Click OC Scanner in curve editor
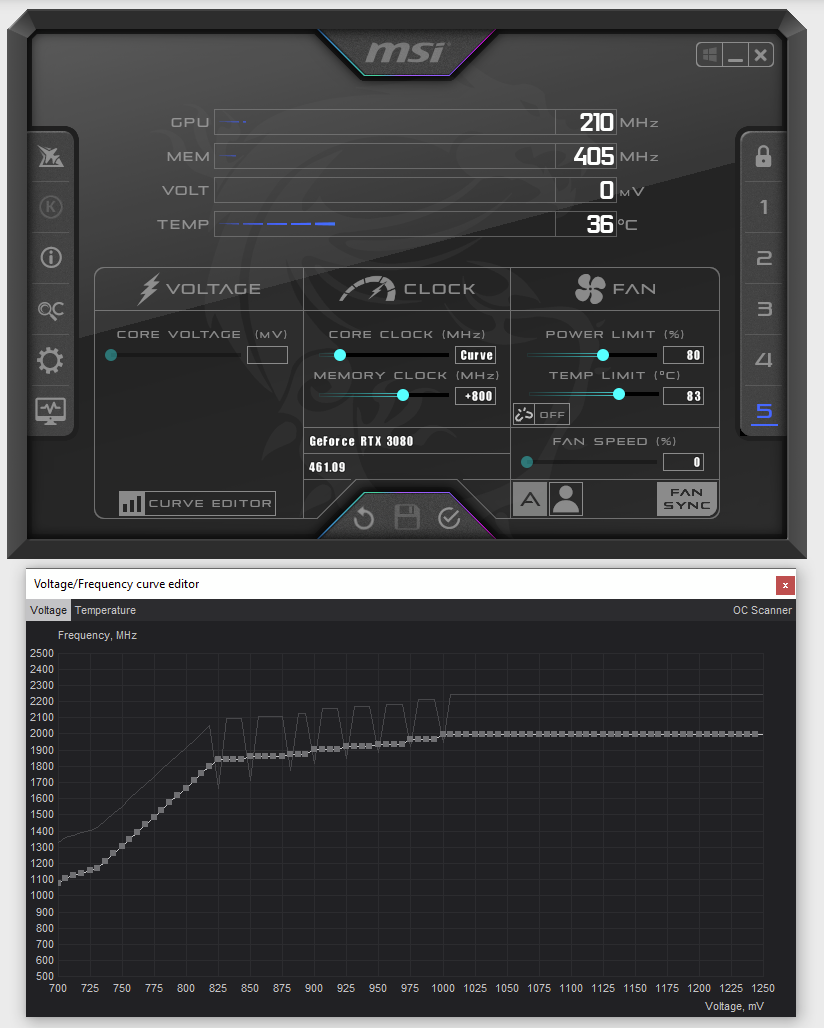This screenshot has width=824, height=1028. 762,610
